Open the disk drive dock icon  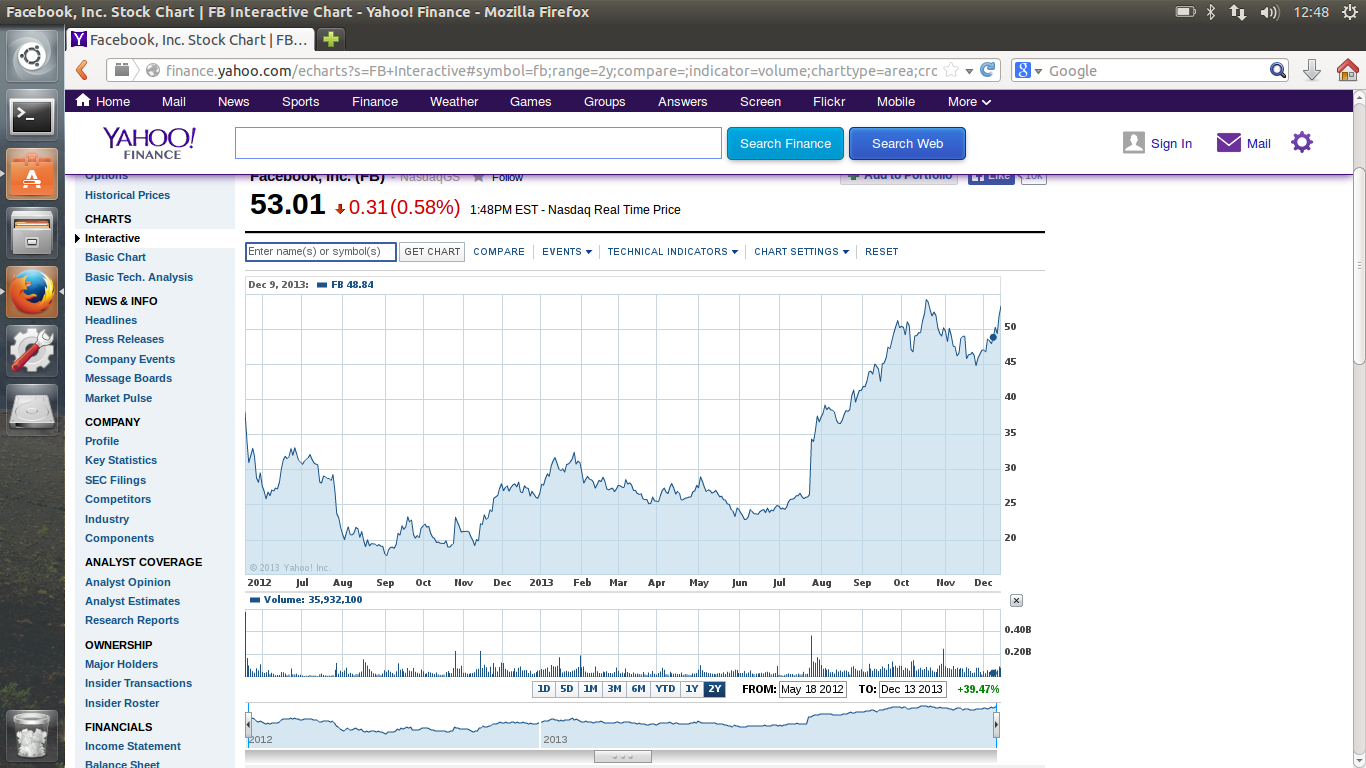[32, 409]
